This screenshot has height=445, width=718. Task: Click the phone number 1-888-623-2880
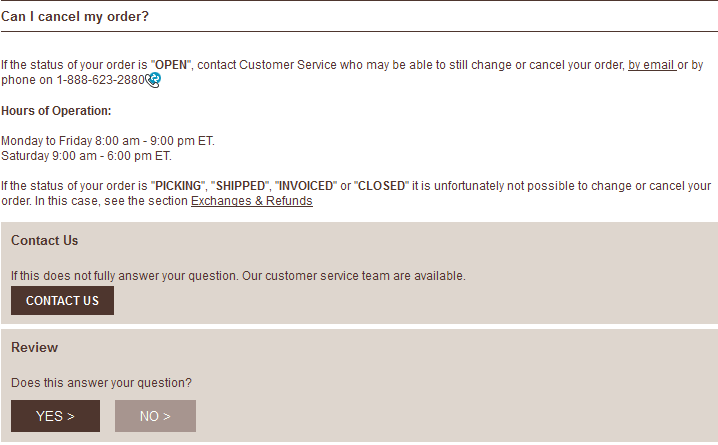point(100,80)
